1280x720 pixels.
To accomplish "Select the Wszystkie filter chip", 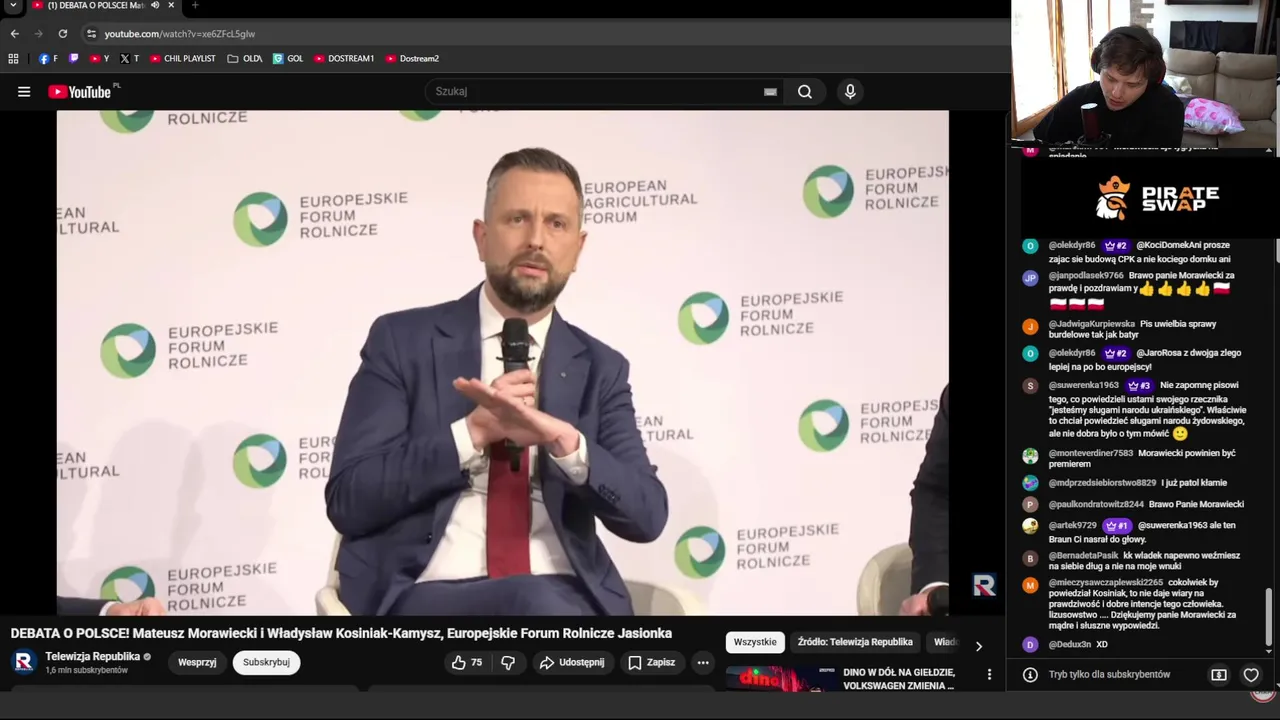I will click(755, 642).
